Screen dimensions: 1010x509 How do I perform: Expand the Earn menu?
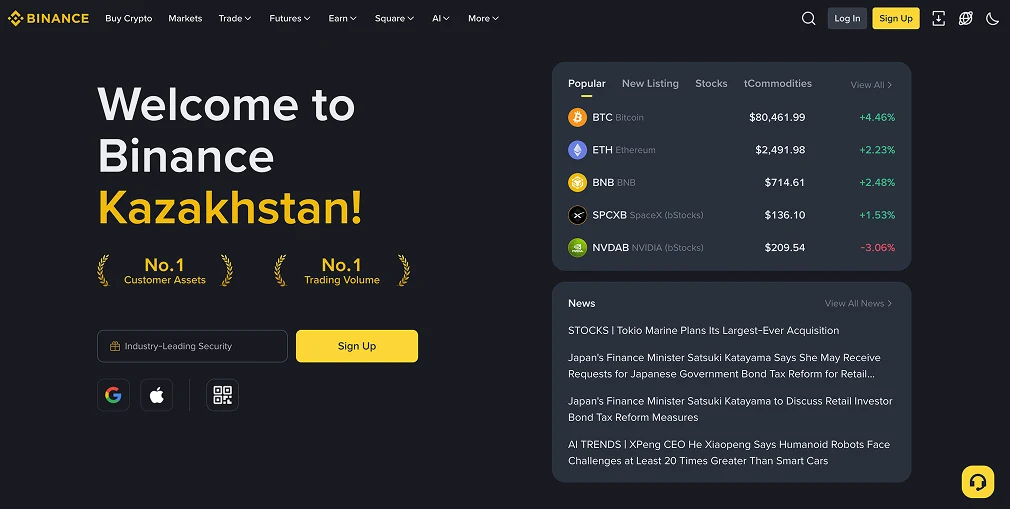[343, 18]
